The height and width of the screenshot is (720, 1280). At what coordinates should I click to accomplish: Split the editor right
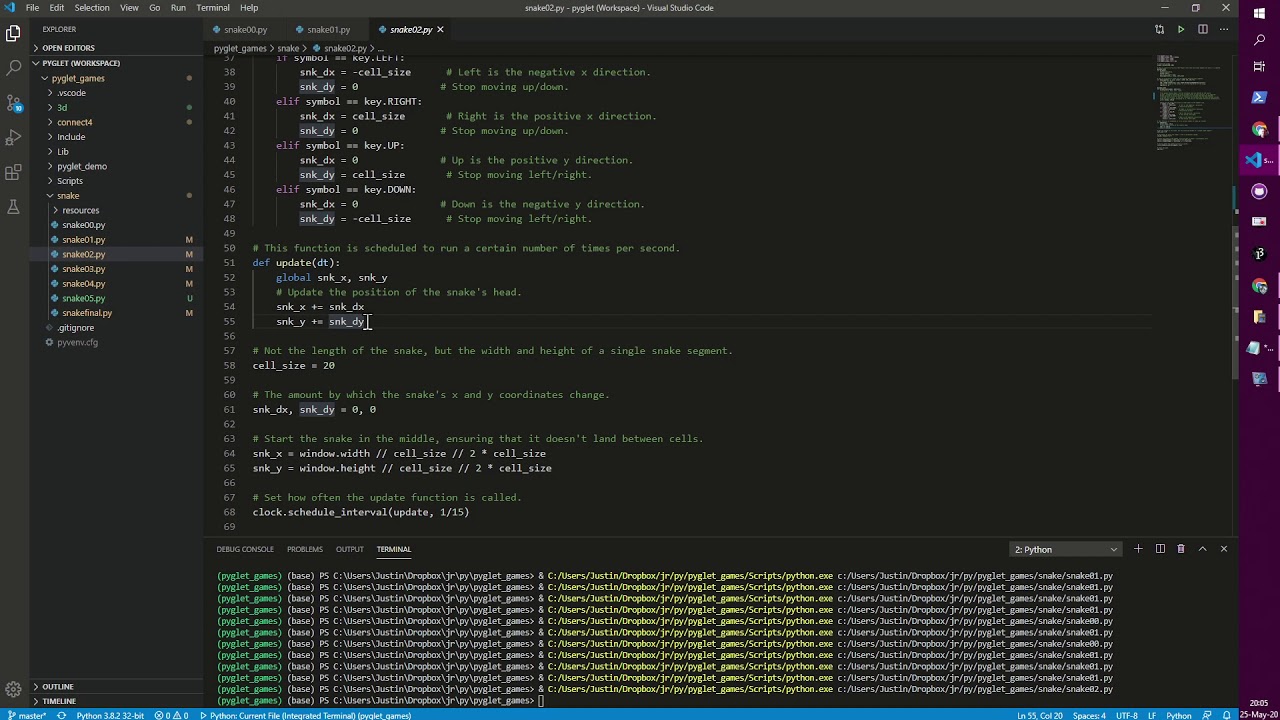point(1203,30)
